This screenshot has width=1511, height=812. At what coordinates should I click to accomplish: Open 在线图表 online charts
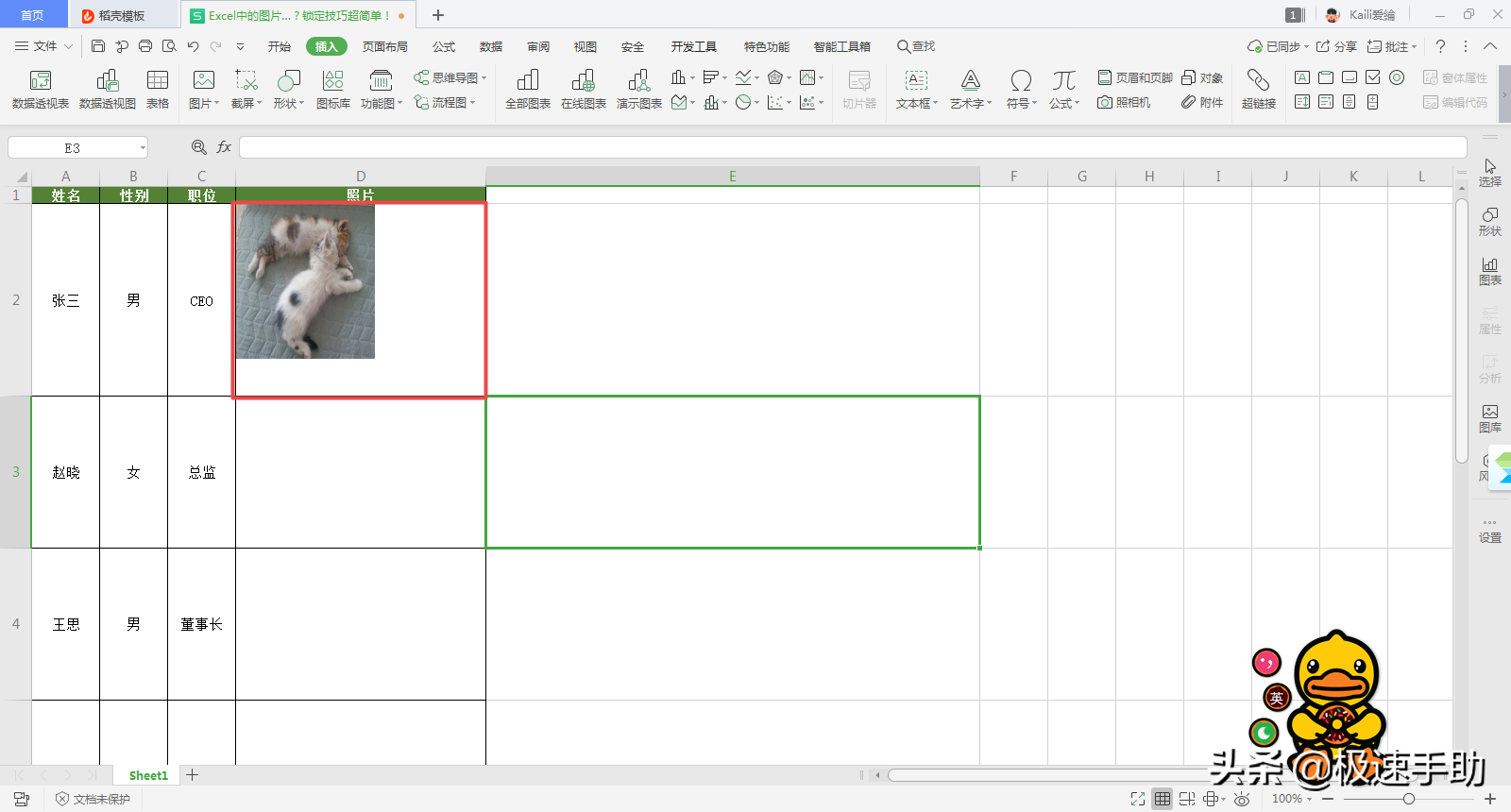(x=584, y=90)
